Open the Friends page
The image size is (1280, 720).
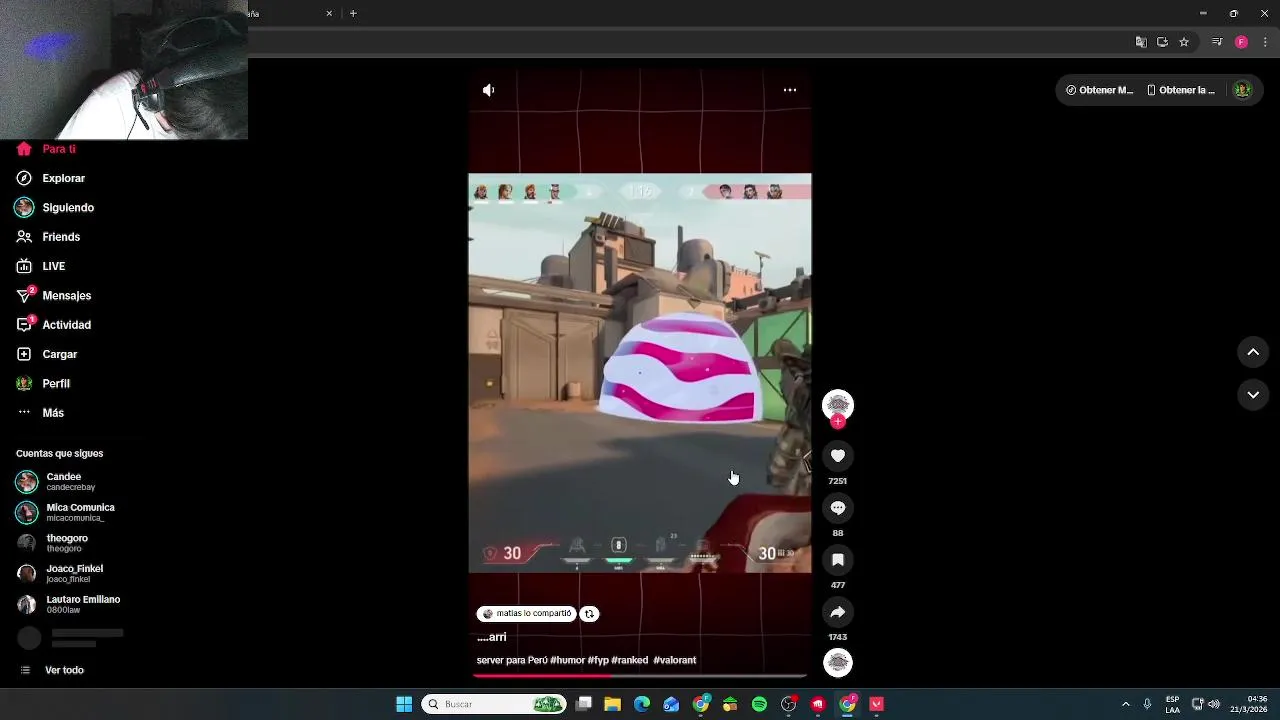48,237
